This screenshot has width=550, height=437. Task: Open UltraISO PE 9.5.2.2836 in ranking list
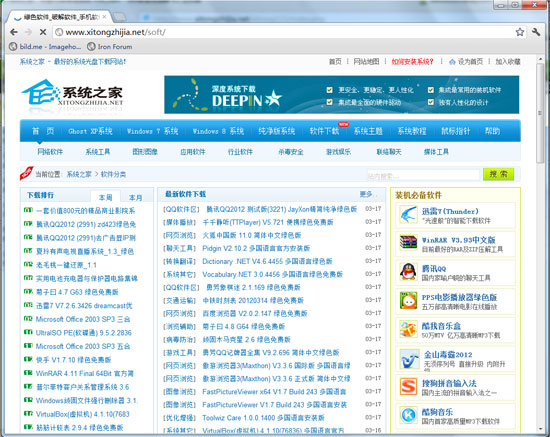83,332
